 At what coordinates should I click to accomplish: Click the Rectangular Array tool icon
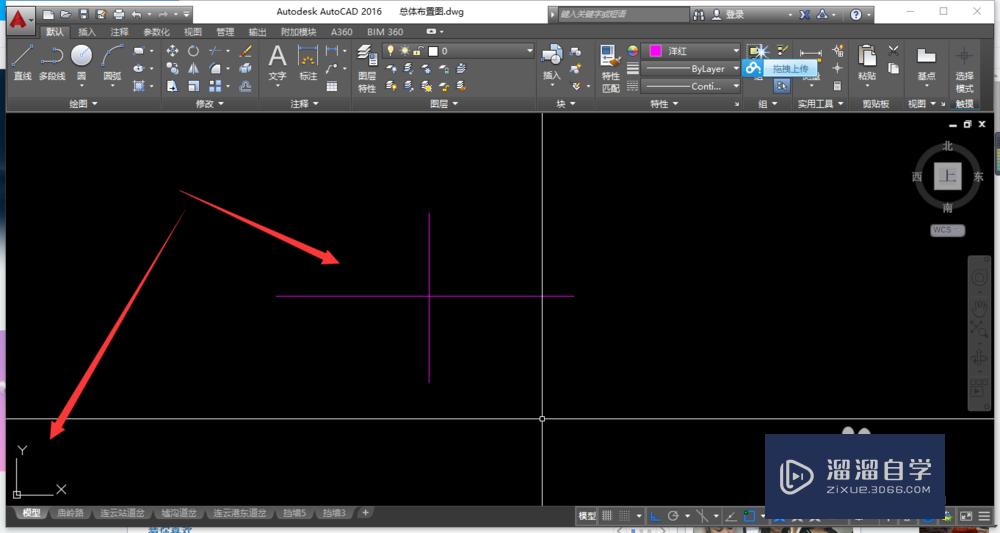pyautogui.click(x=215, y=85)
